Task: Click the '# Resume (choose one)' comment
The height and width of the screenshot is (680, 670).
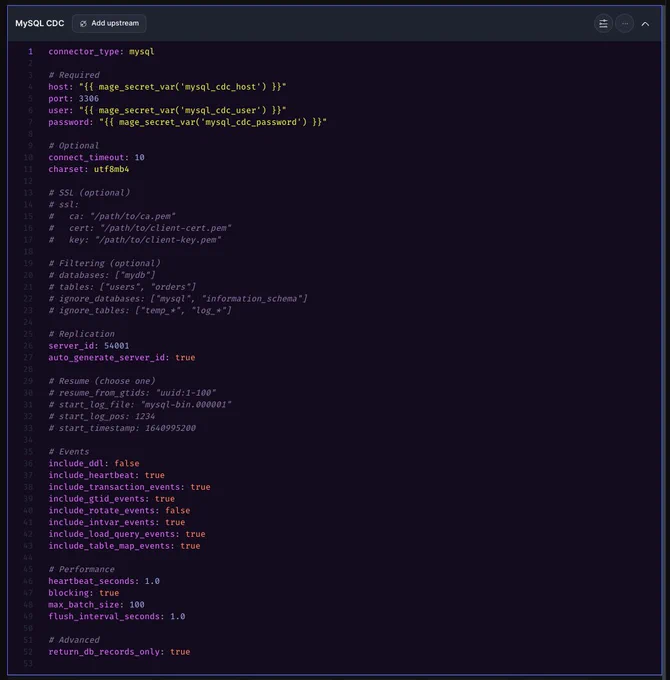Action: (x=101, y=381)
